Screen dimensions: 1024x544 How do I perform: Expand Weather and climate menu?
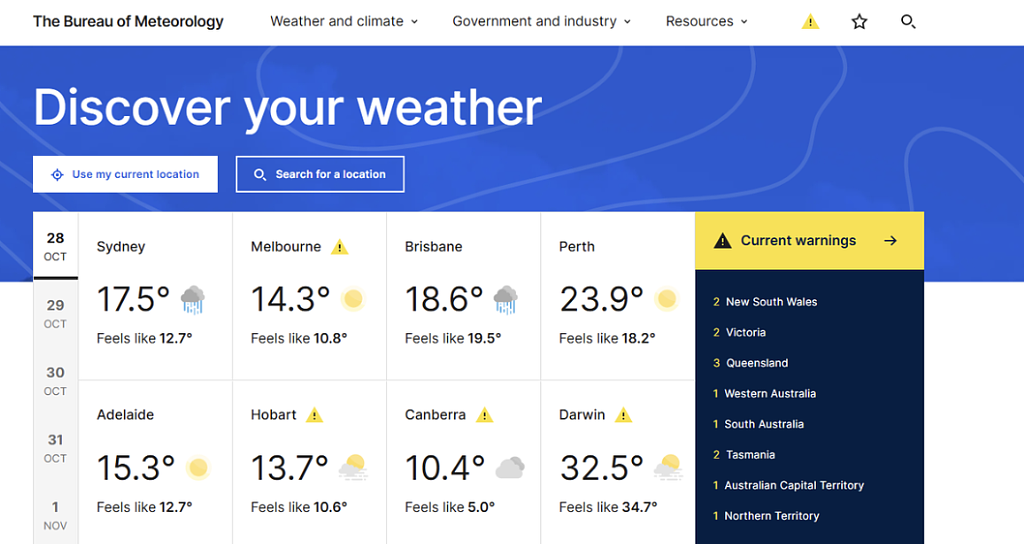[344, 22]
